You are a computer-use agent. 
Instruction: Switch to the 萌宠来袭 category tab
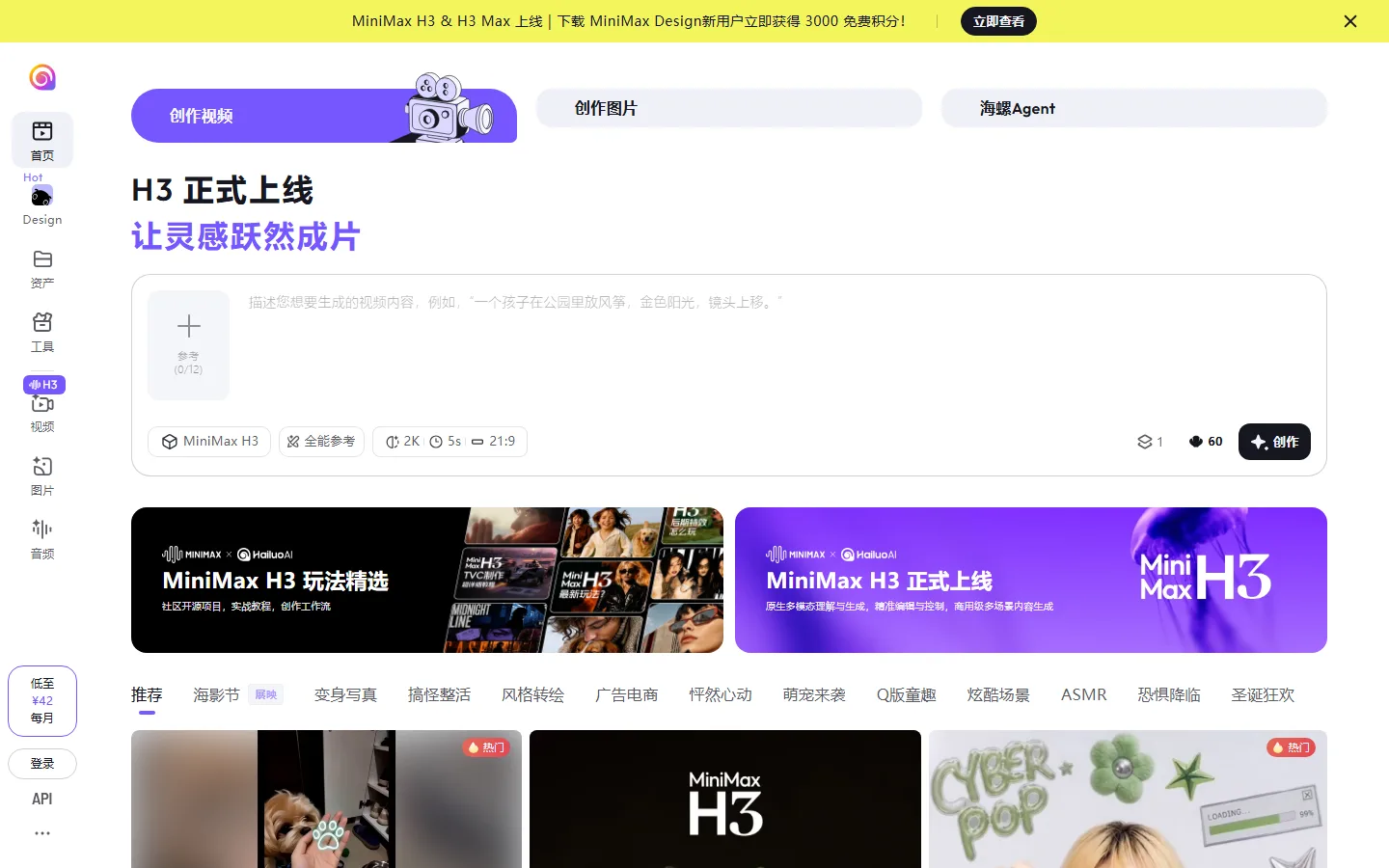pos(814,694)
